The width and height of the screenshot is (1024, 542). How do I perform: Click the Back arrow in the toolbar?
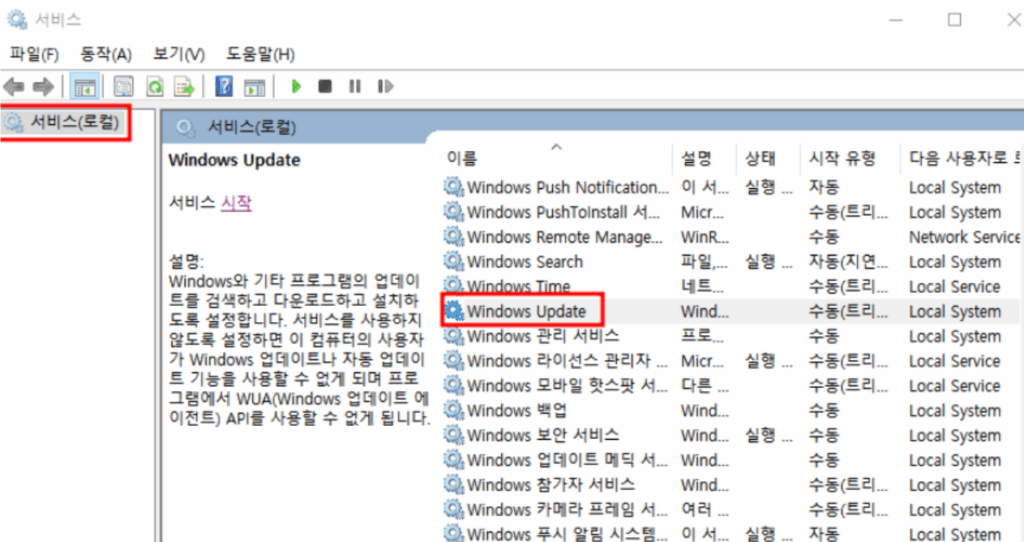(x=14, y=87)
